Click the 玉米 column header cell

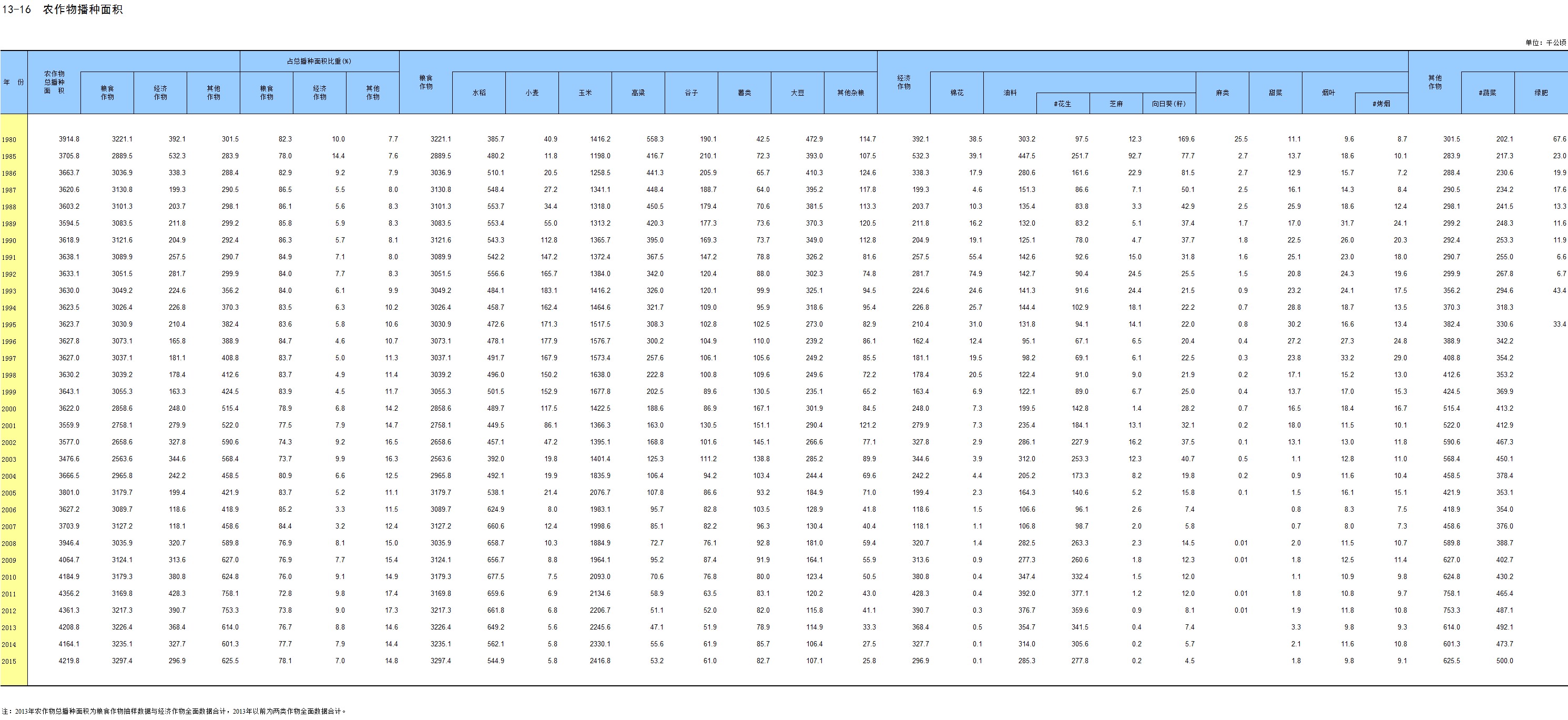pos(585,93)
